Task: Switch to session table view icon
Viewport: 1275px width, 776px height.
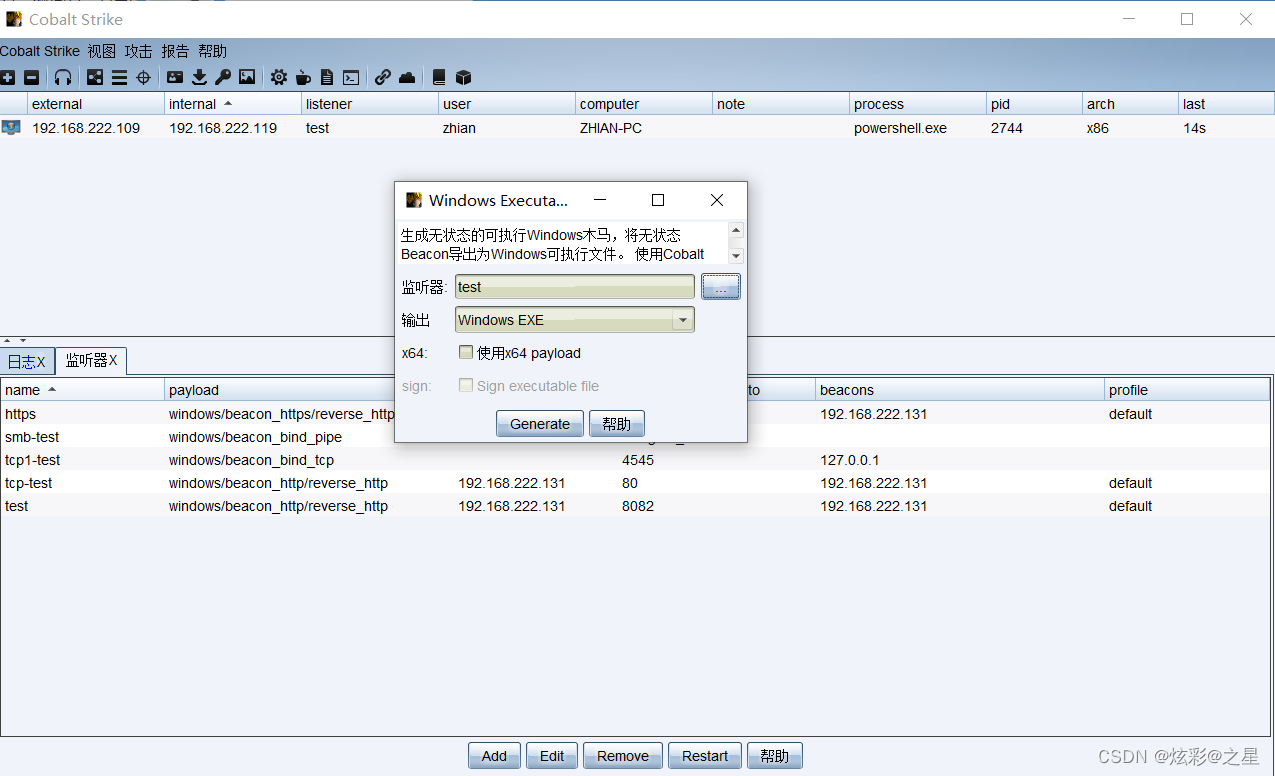Action: pyautogui.click(x=119, y=77)
